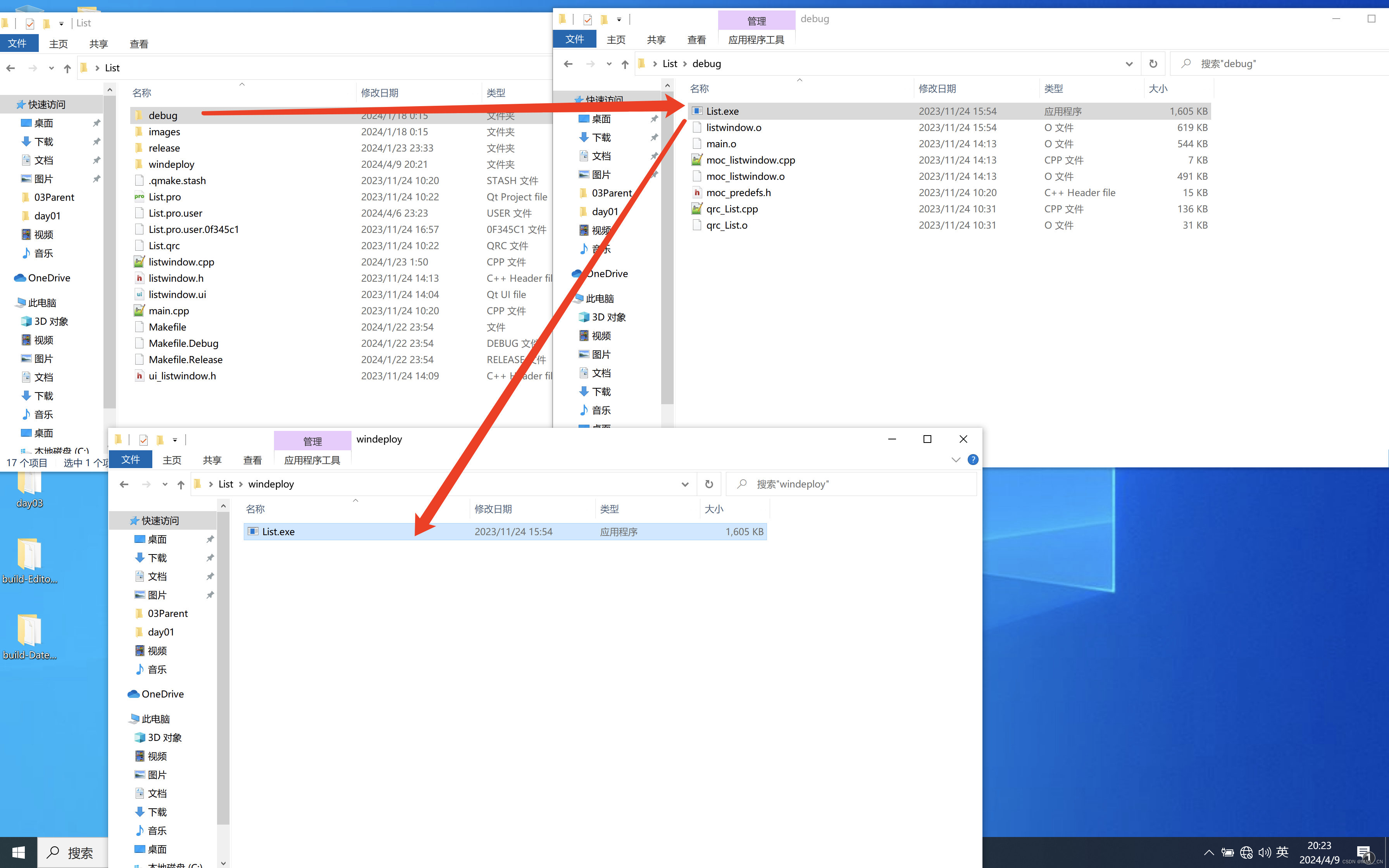The image size is (1389, 868).
Task: Navigate to List via the breadcrumb
Action: (x=670, y=63)
